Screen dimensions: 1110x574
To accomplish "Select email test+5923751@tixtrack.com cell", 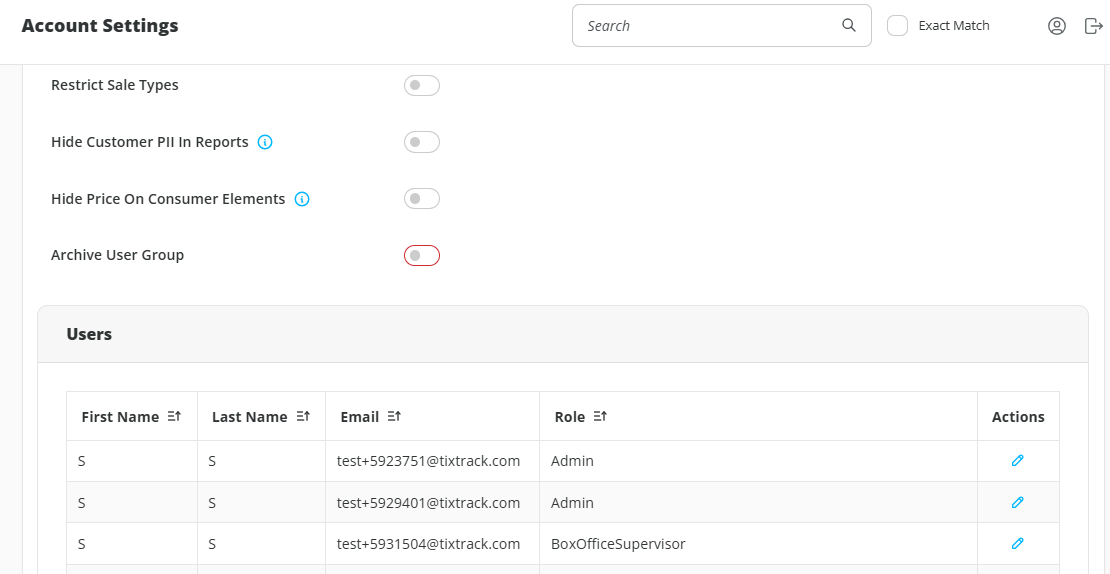I will (x=432, y=461).
